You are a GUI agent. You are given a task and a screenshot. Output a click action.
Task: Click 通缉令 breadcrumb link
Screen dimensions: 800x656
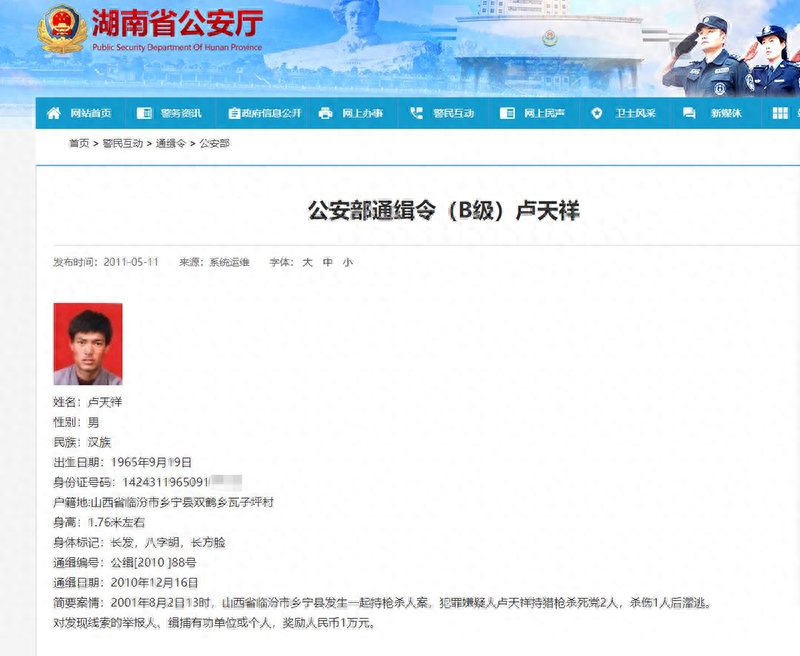(x=170, y=144)
